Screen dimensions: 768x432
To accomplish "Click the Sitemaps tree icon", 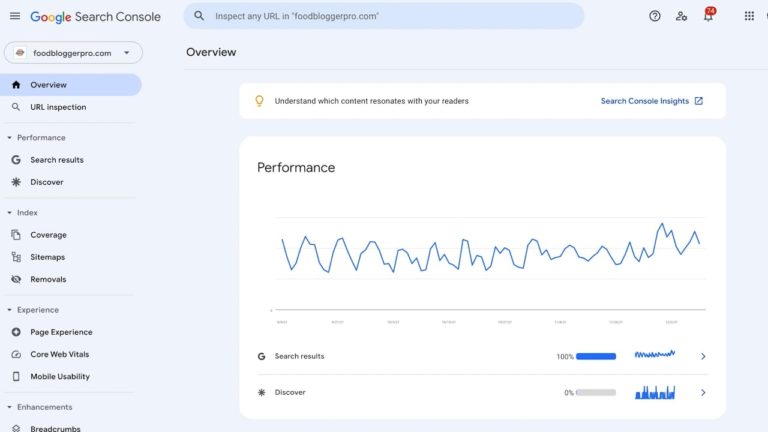I will click(16, 257).
